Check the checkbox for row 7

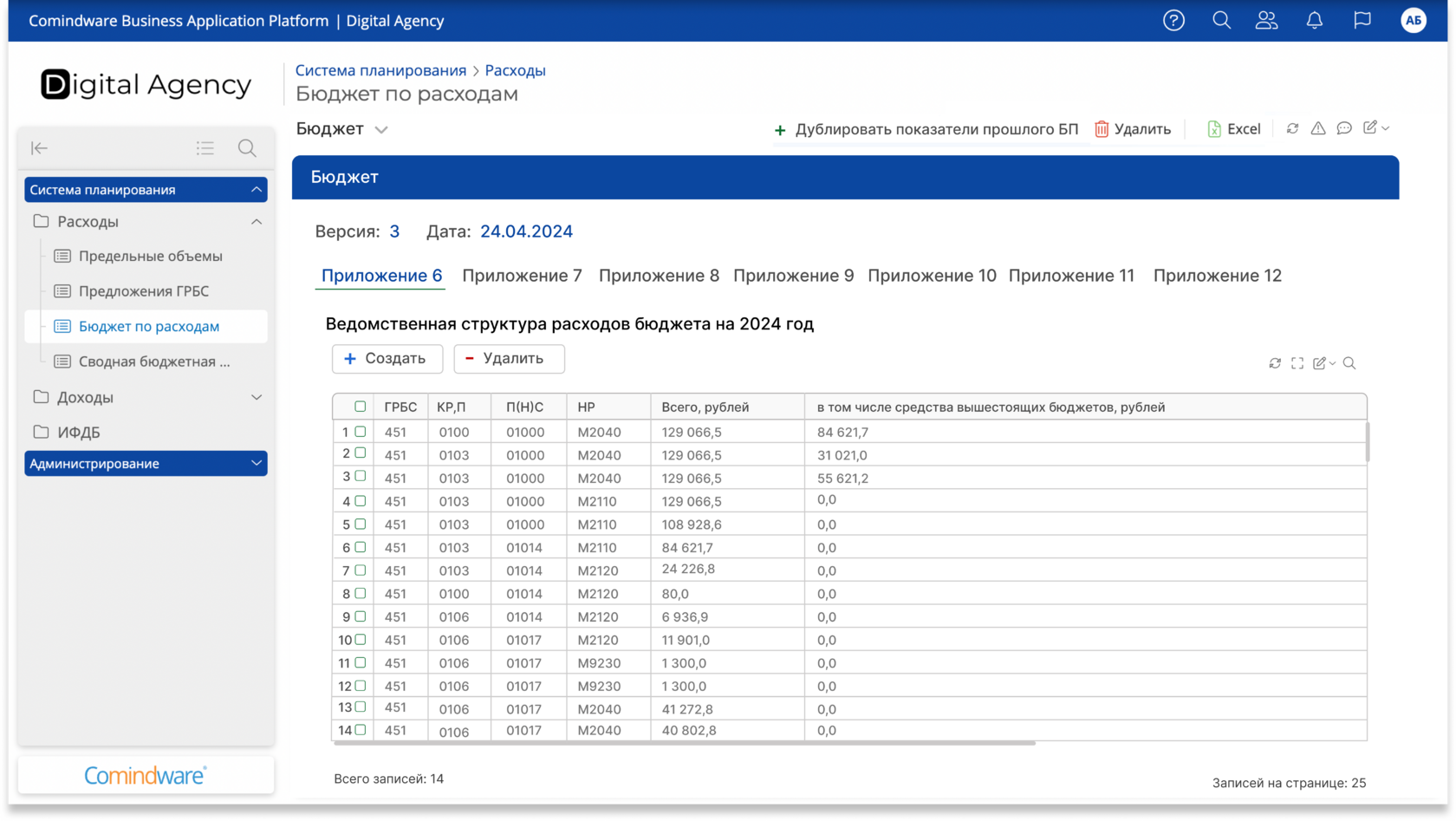point(361,570)
